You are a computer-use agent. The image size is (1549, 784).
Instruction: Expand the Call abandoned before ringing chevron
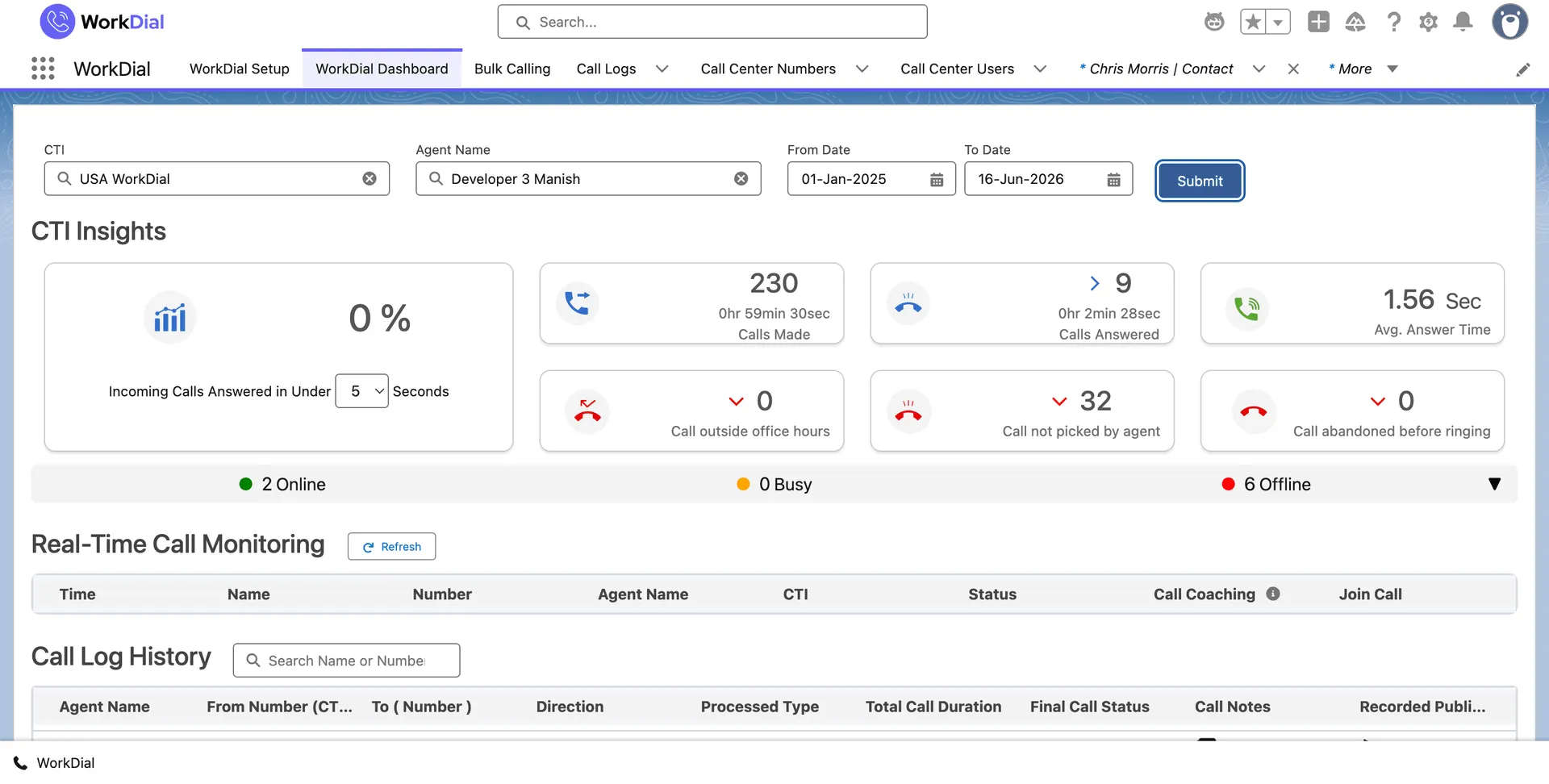pos(1378,401)
